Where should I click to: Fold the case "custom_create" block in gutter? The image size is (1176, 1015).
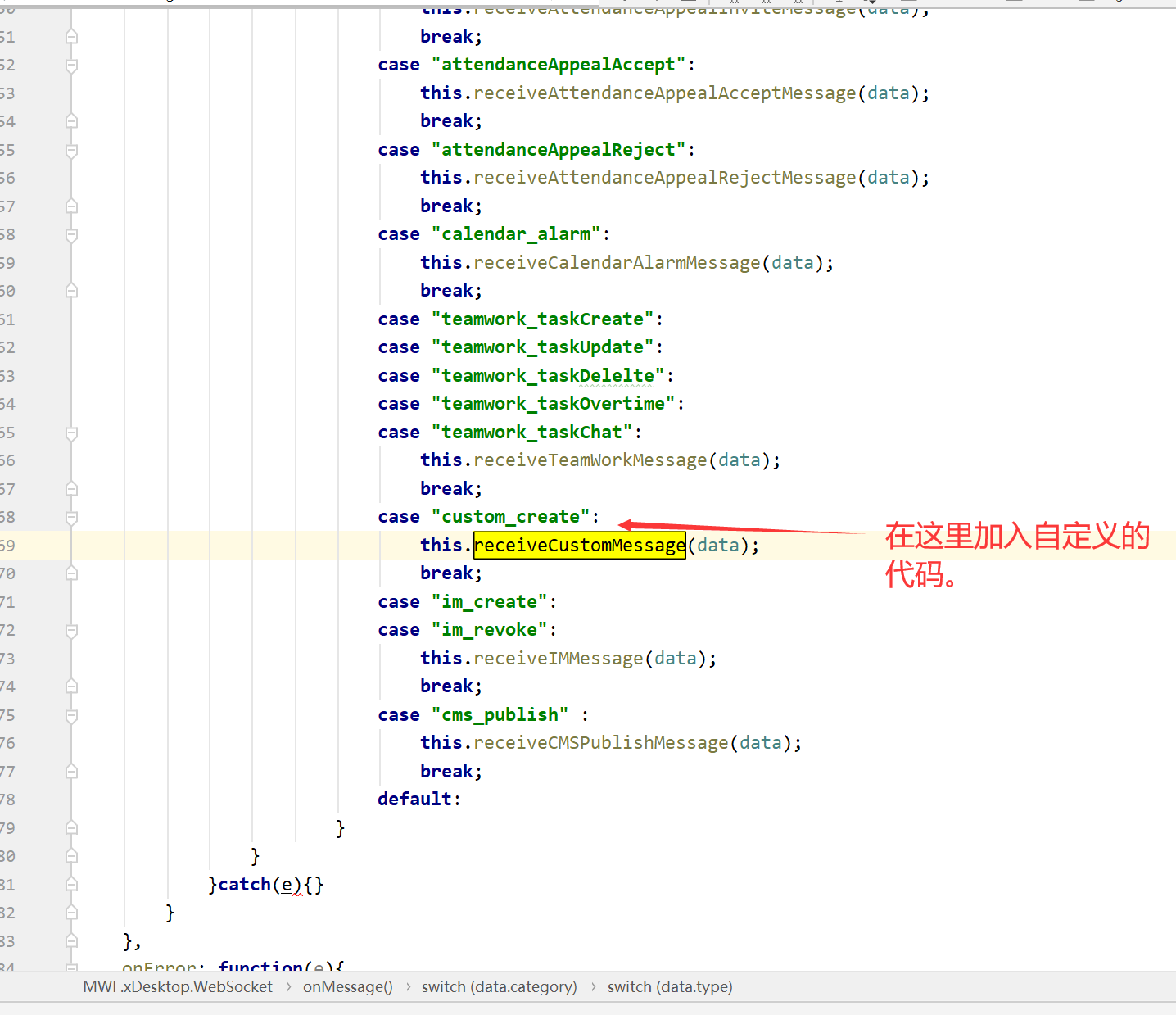click(x=71, y=518)
